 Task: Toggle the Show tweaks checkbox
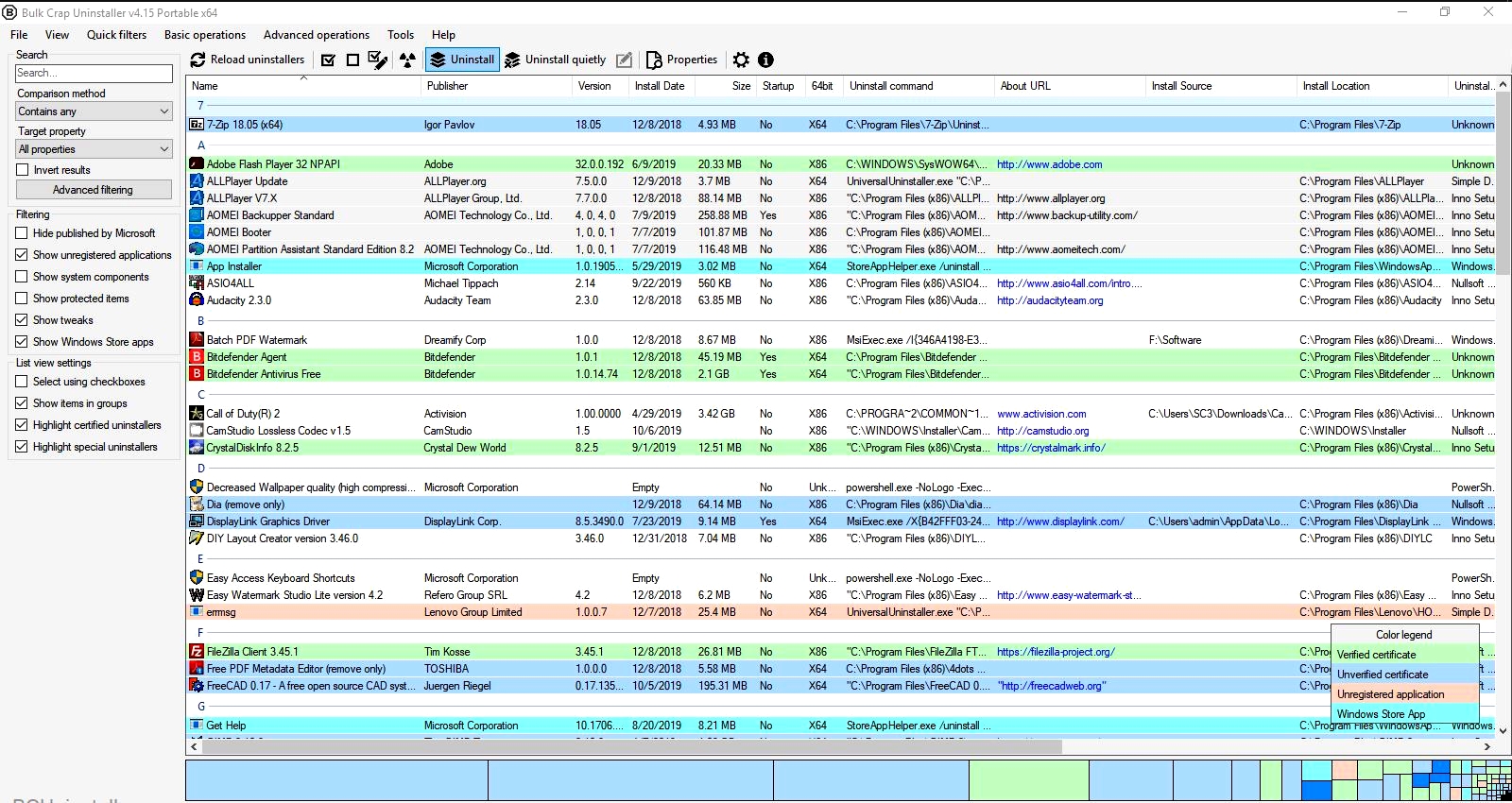(22, 320)
